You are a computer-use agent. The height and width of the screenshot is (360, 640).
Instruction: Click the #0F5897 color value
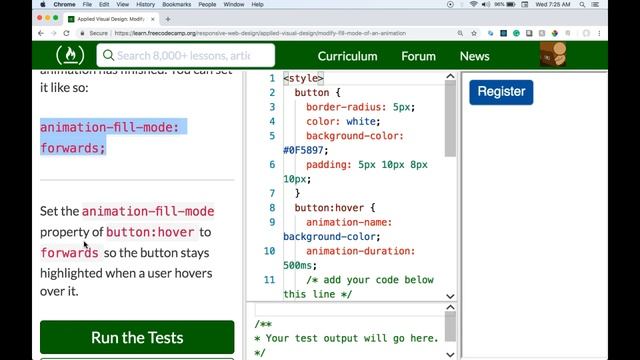pyautogui.click(x=303, y=150)
